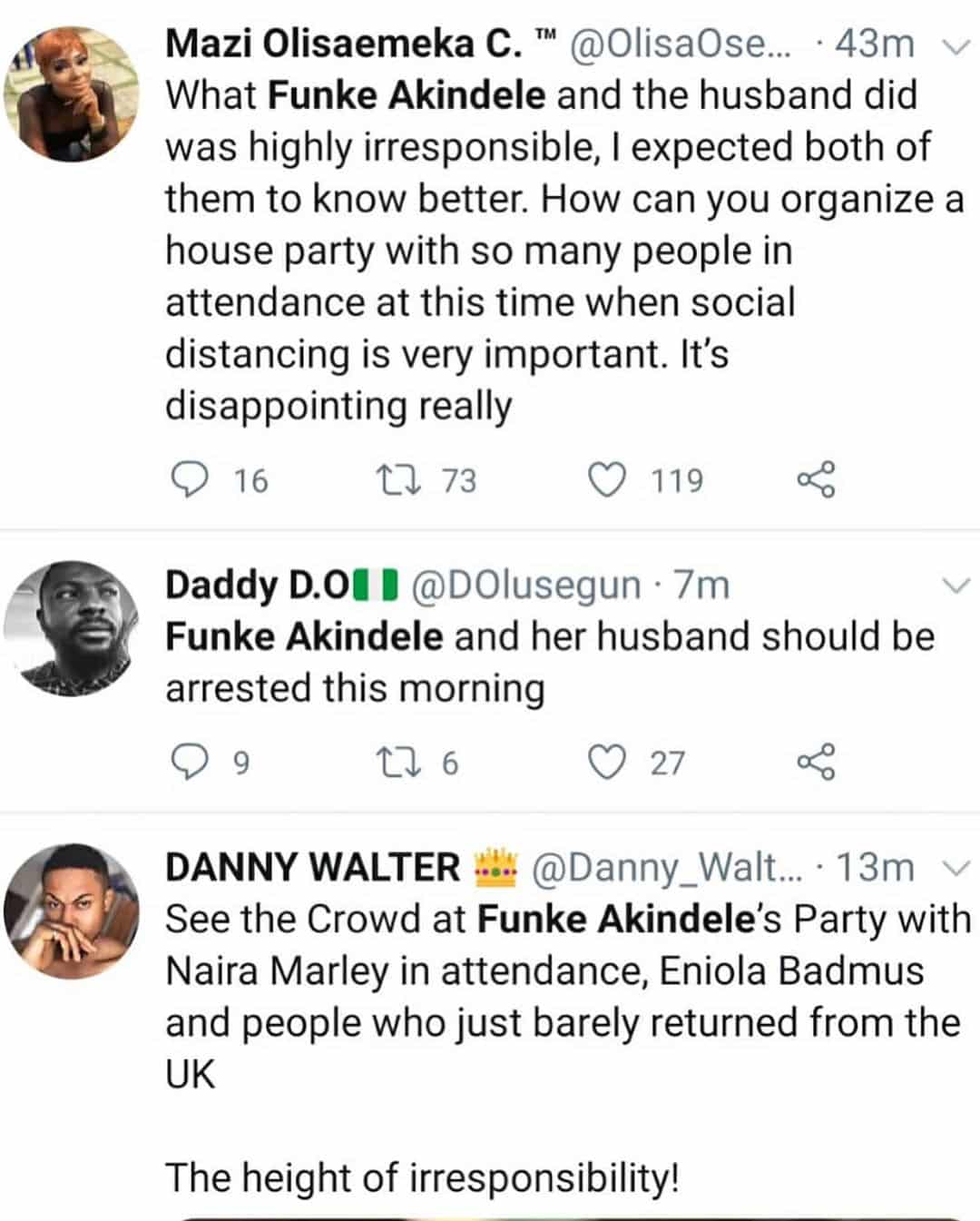The image size is (980, 1221).
Task: Like Daddy D.O's tweet with 27 likes
Action: (607, 762)
